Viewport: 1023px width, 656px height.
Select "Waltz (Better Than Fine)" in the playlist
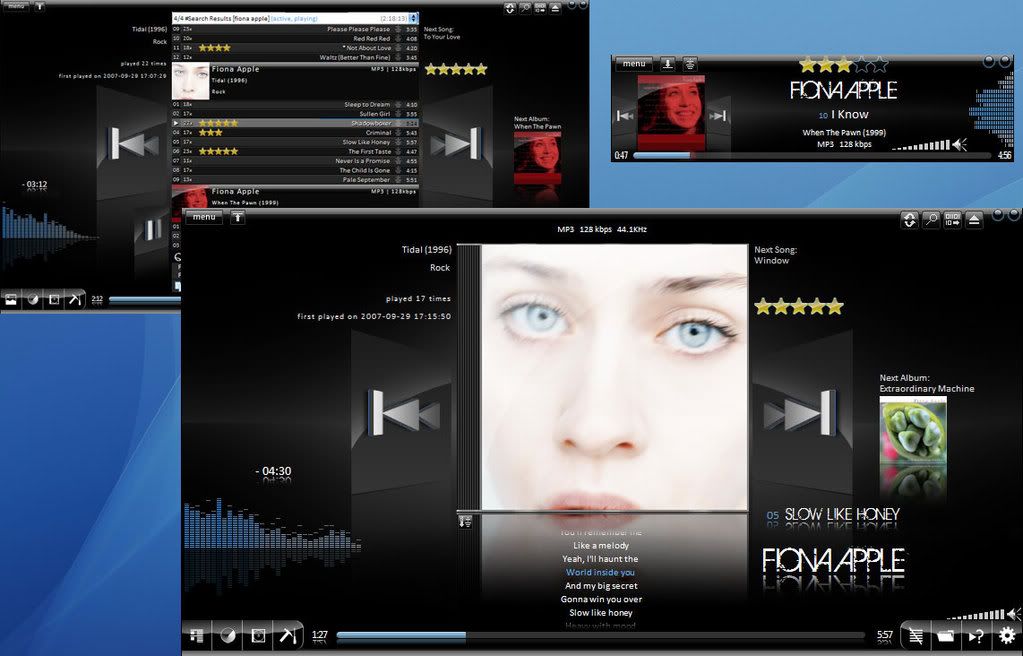(x=295, y=57)
